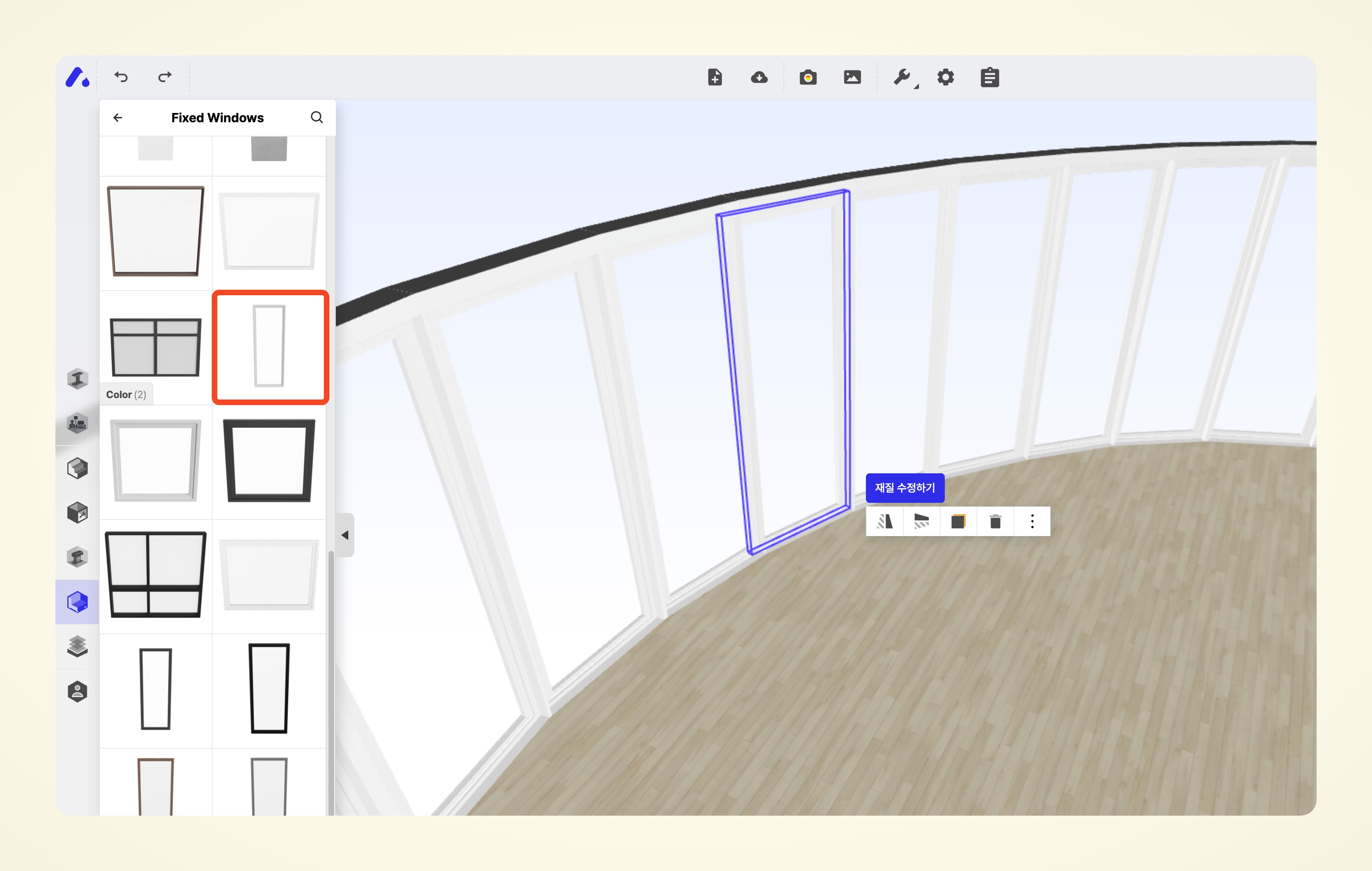Delete the selected window with trash icon
The height and width of the screenshot is (871, 1372).
pos(996,521)
